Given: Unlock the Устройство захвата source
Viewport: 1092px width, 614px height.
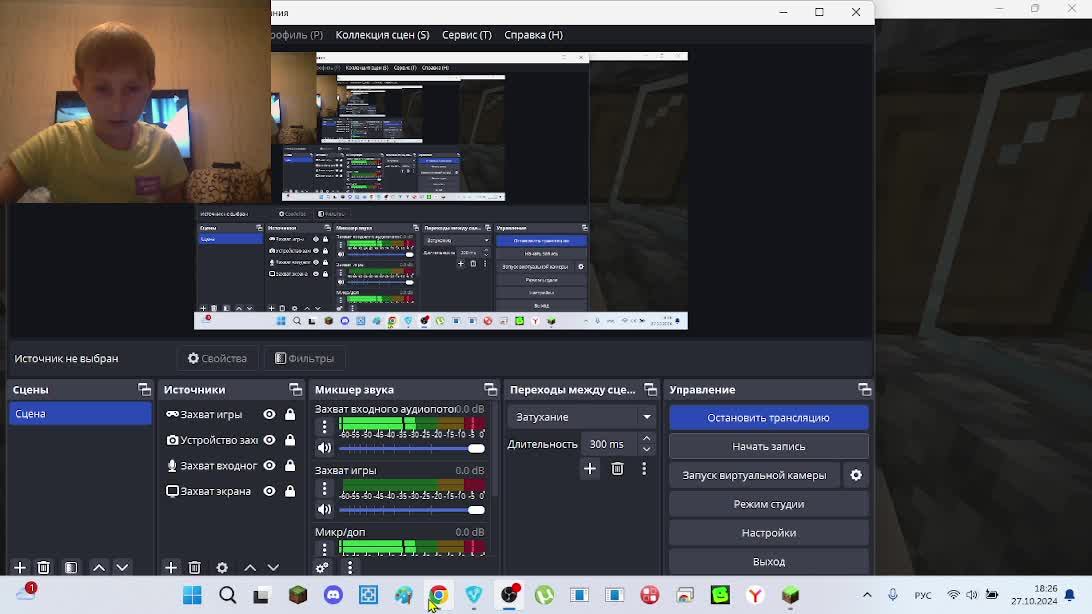Looking at the screenshot, I should (x=290, y=440).
